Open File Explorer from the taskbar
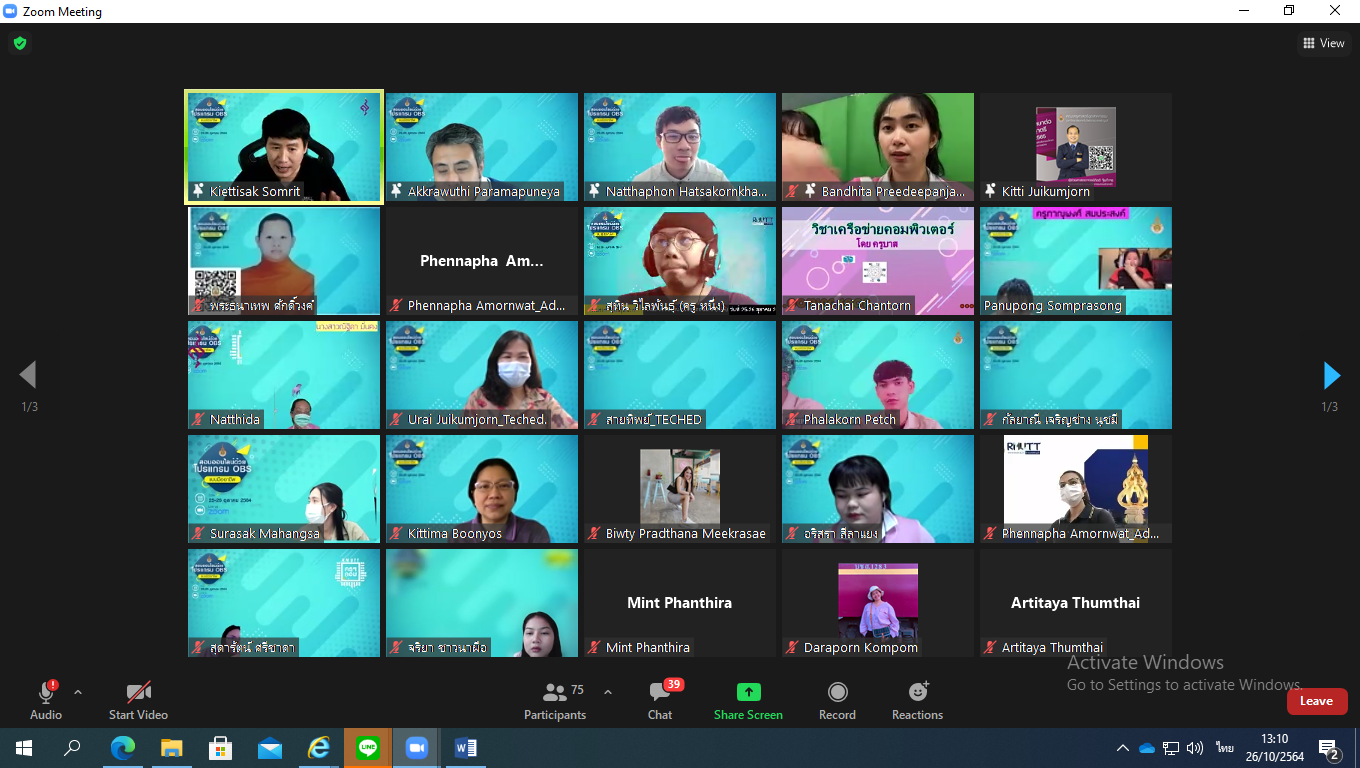Viewport: 1360px width, 768px height. [x=172, y=748]
